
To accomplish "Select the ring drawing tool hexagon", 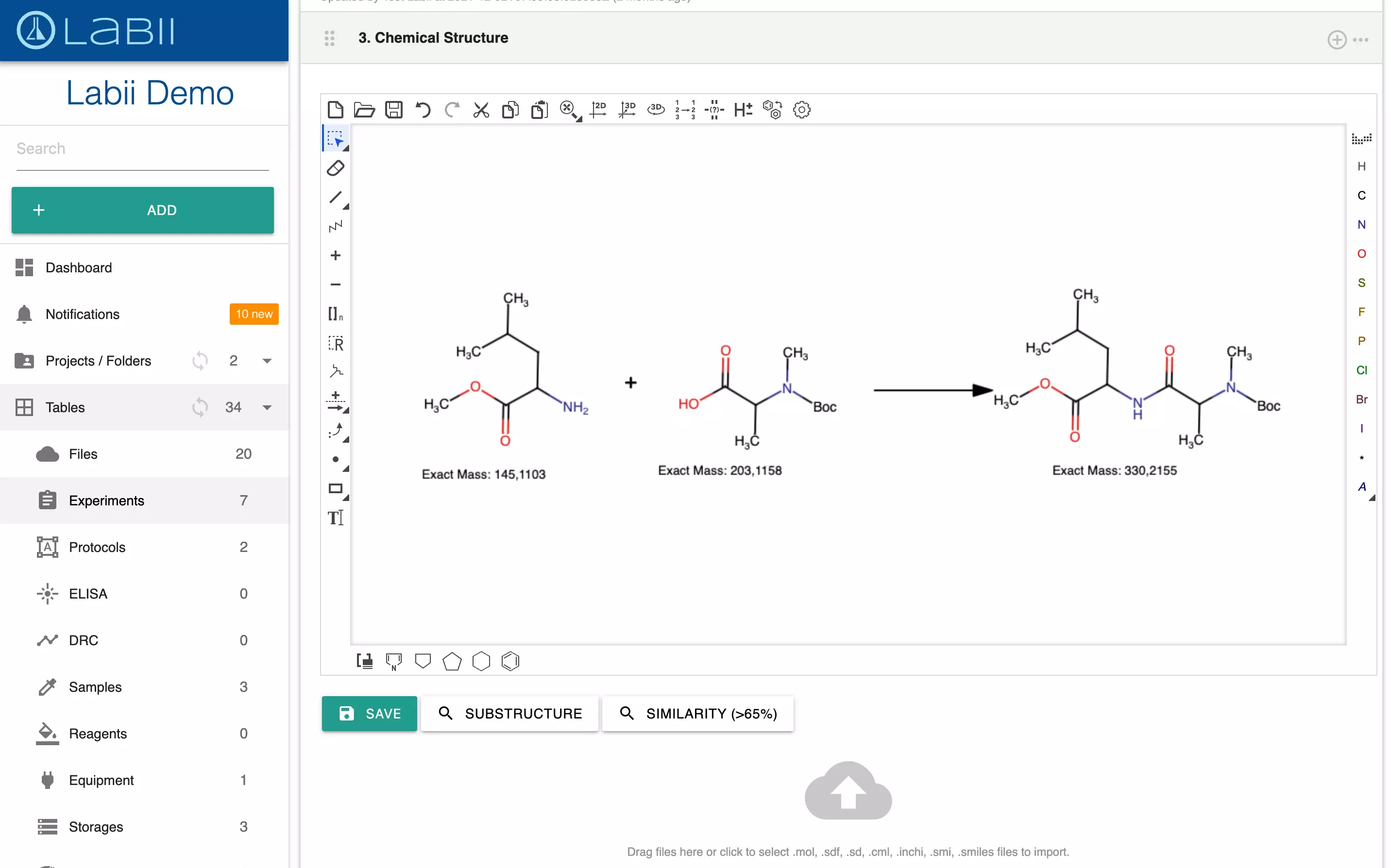I will [481, 661].
